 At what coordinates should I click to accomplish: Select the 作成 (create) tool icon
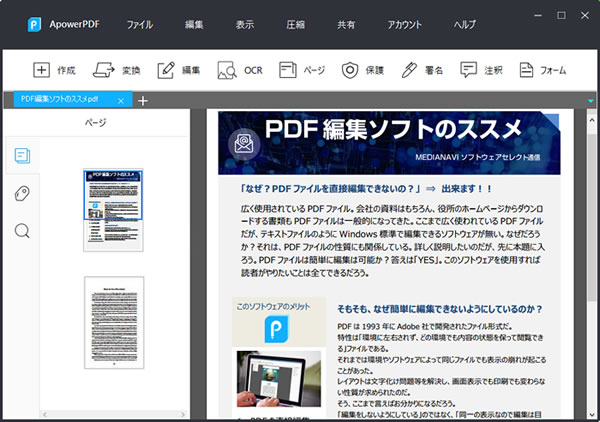point(41,70)
